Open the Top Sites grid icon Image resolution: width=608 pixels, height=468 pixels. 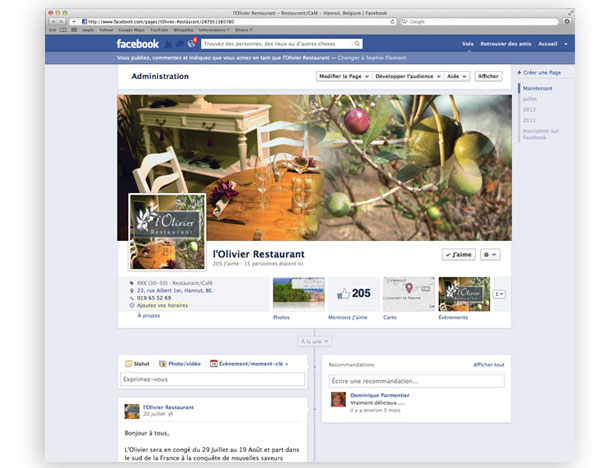74,30
